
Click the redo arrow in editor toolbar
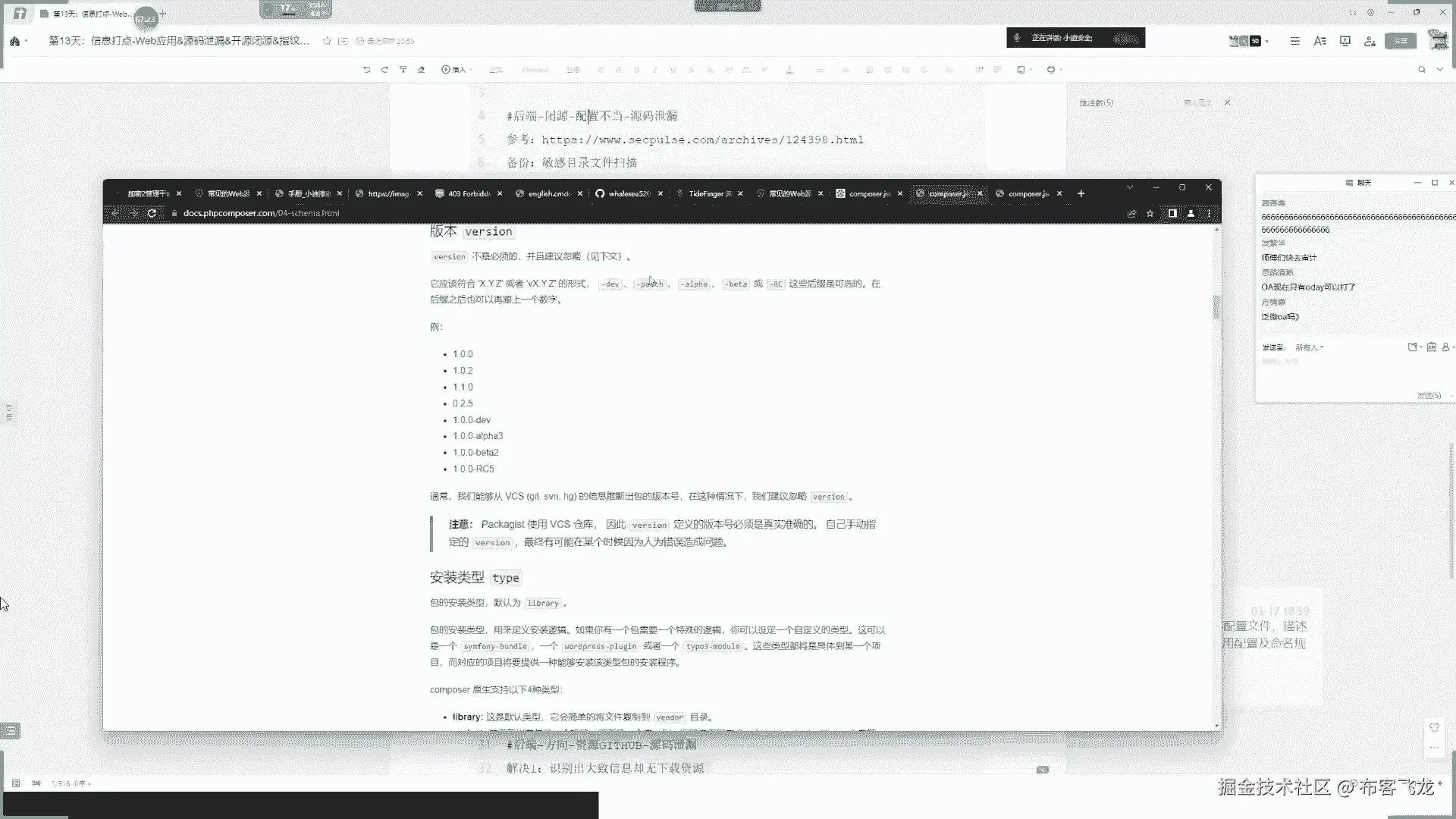[x=384, y=70]
